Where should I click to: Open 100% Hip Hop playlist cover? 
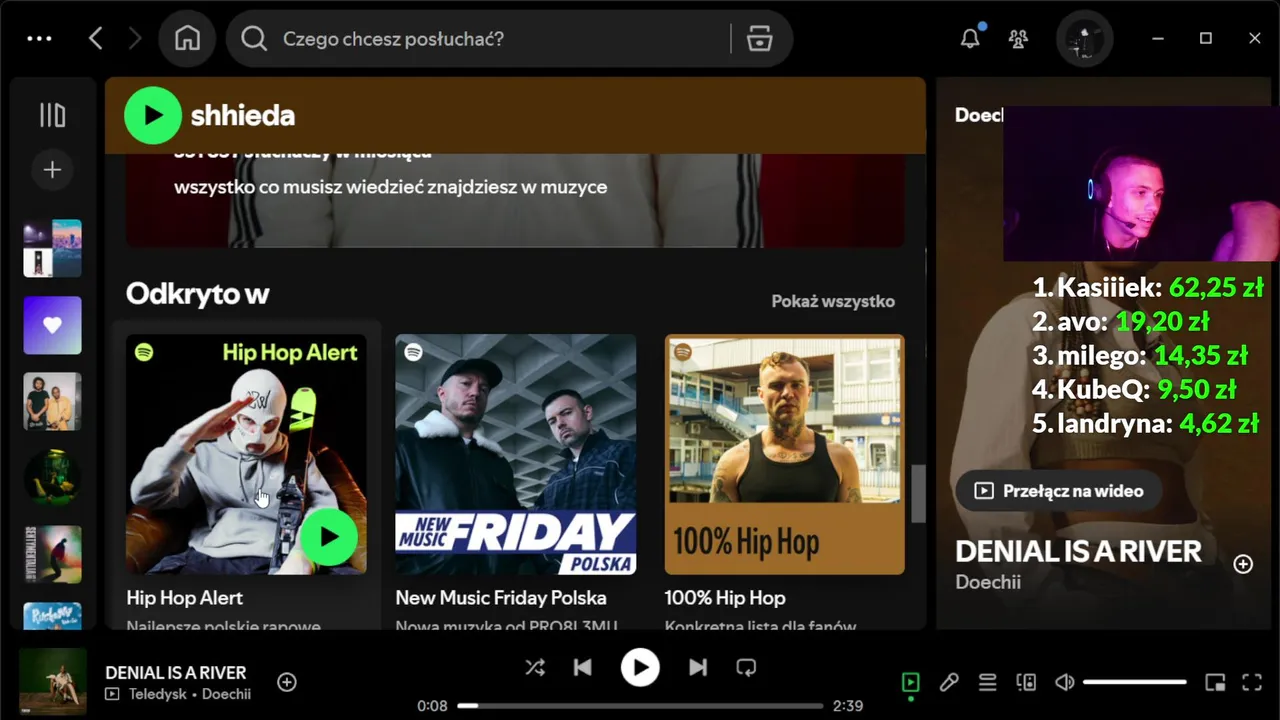(785, 454)
